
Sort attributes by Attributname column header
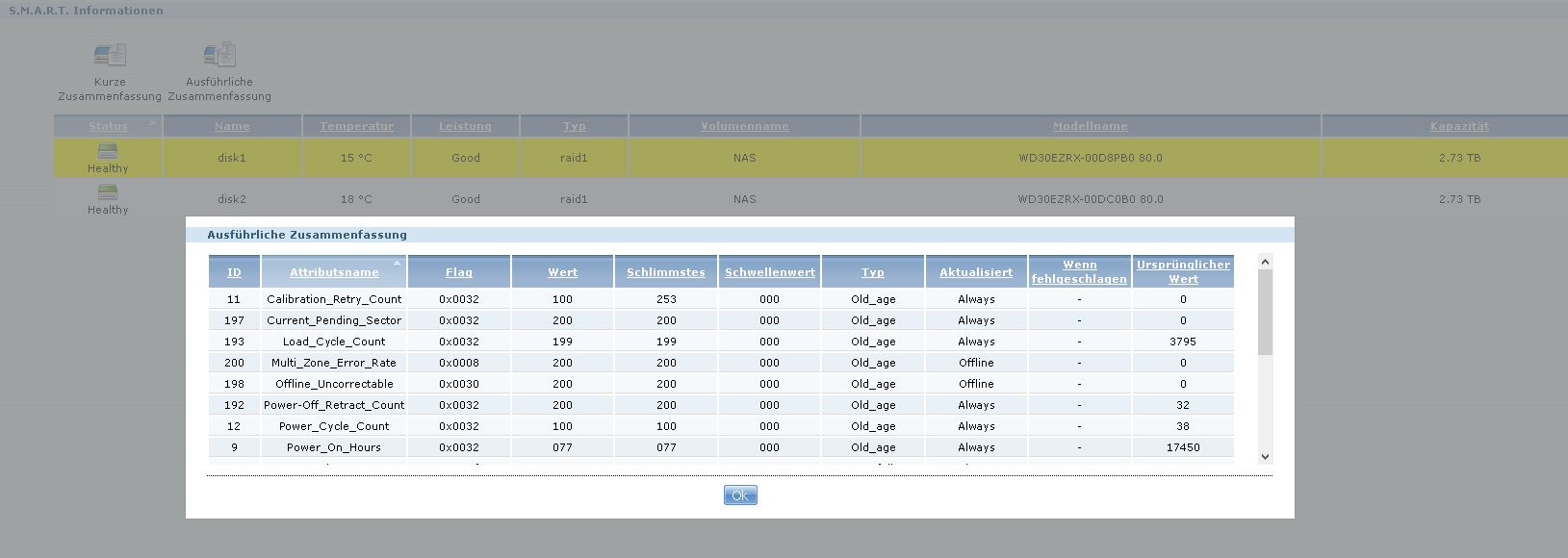(x=334, y=272)
